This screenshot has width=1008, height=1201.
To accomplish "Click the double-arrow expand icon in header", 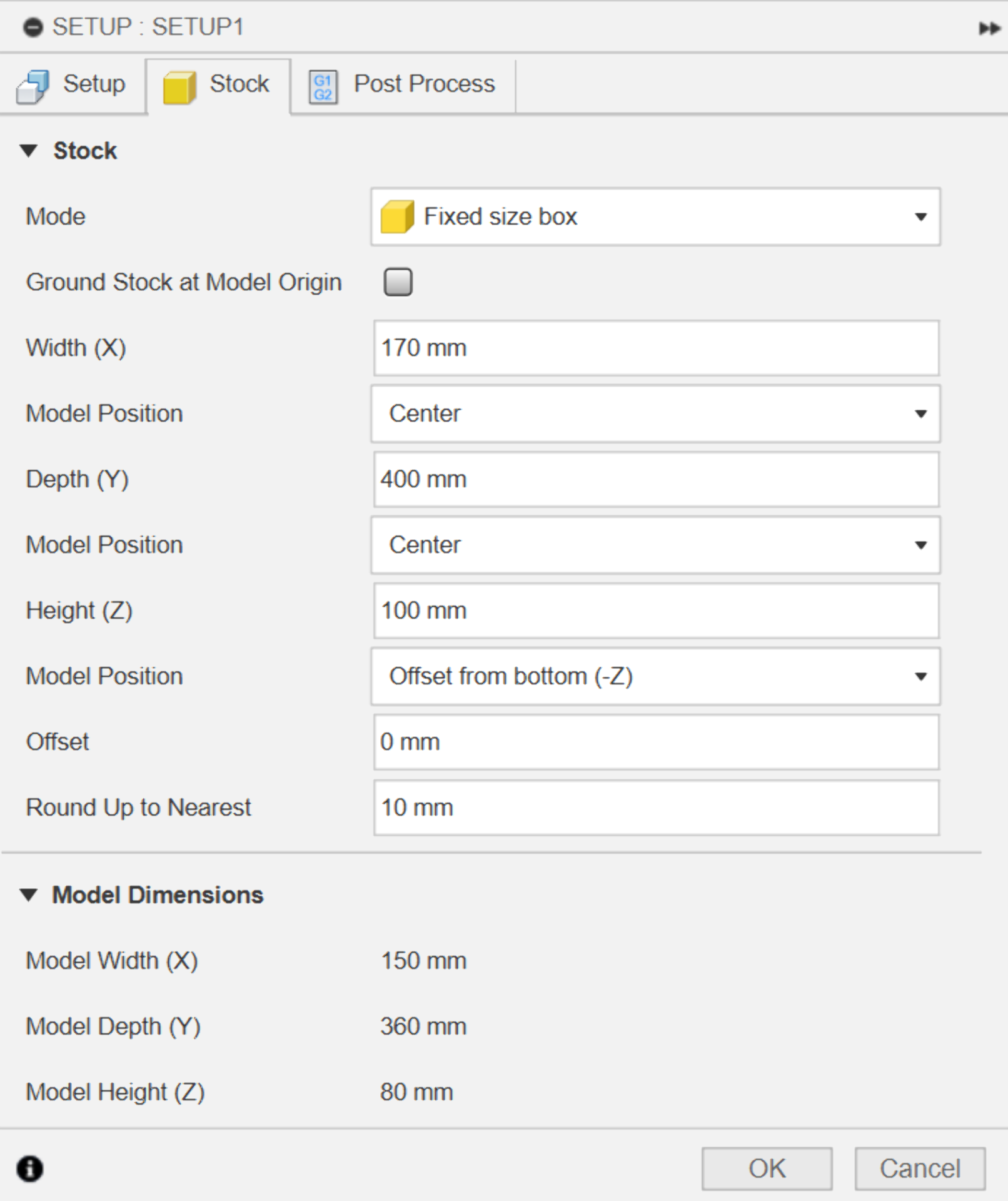I will point(989,28).
